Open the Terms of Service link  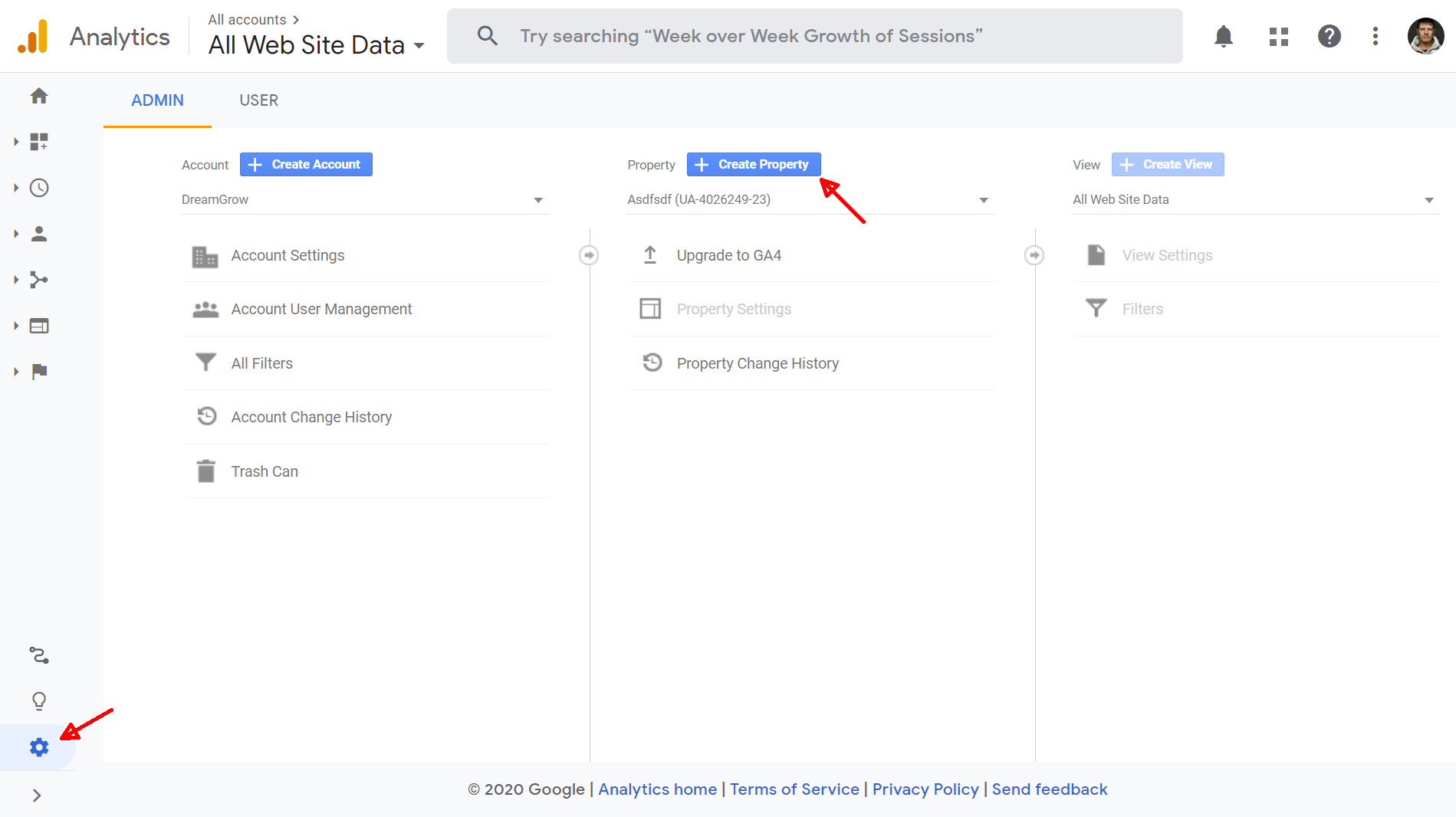pos(794,789)
